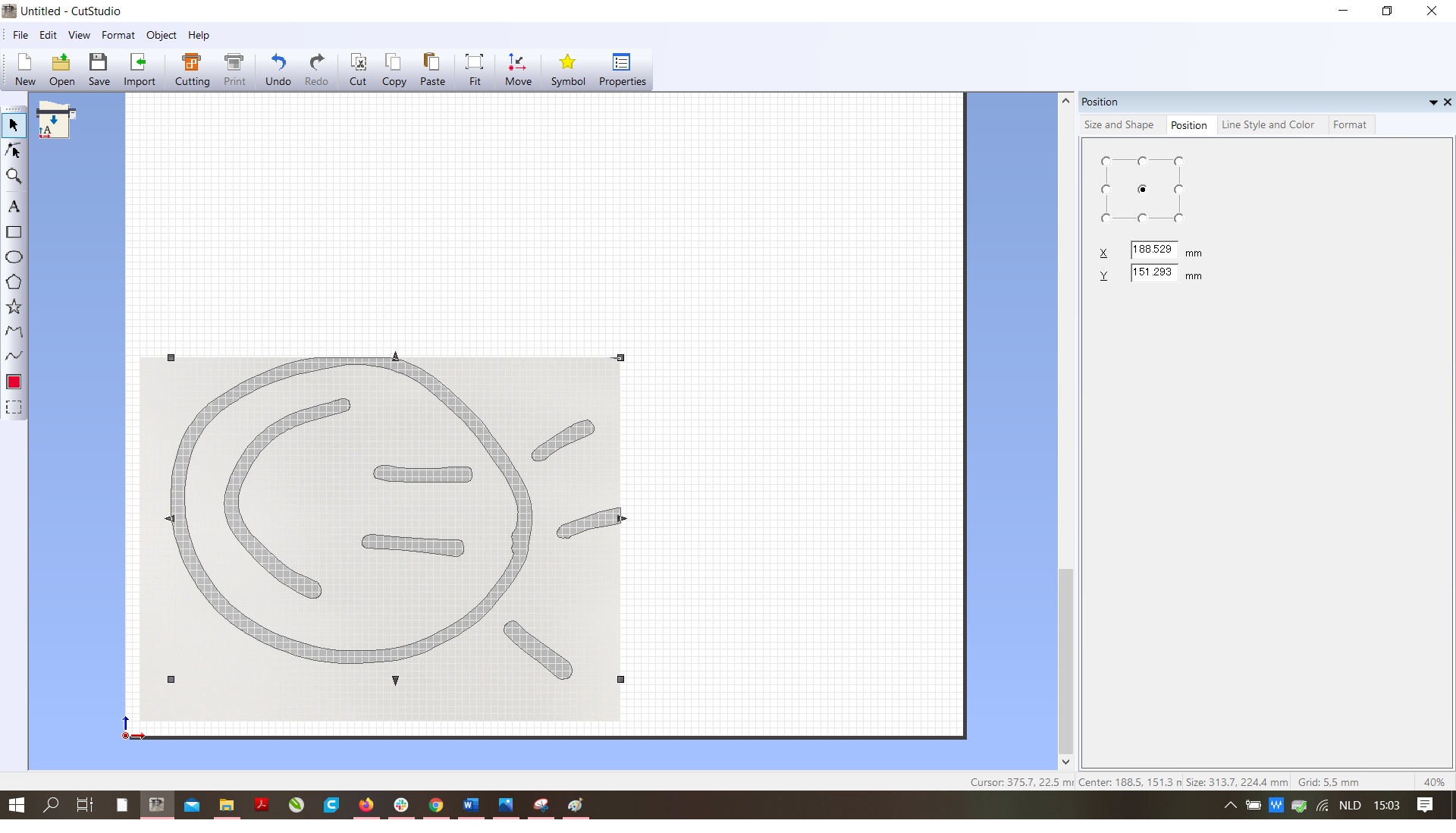Undo the last action

278,70
